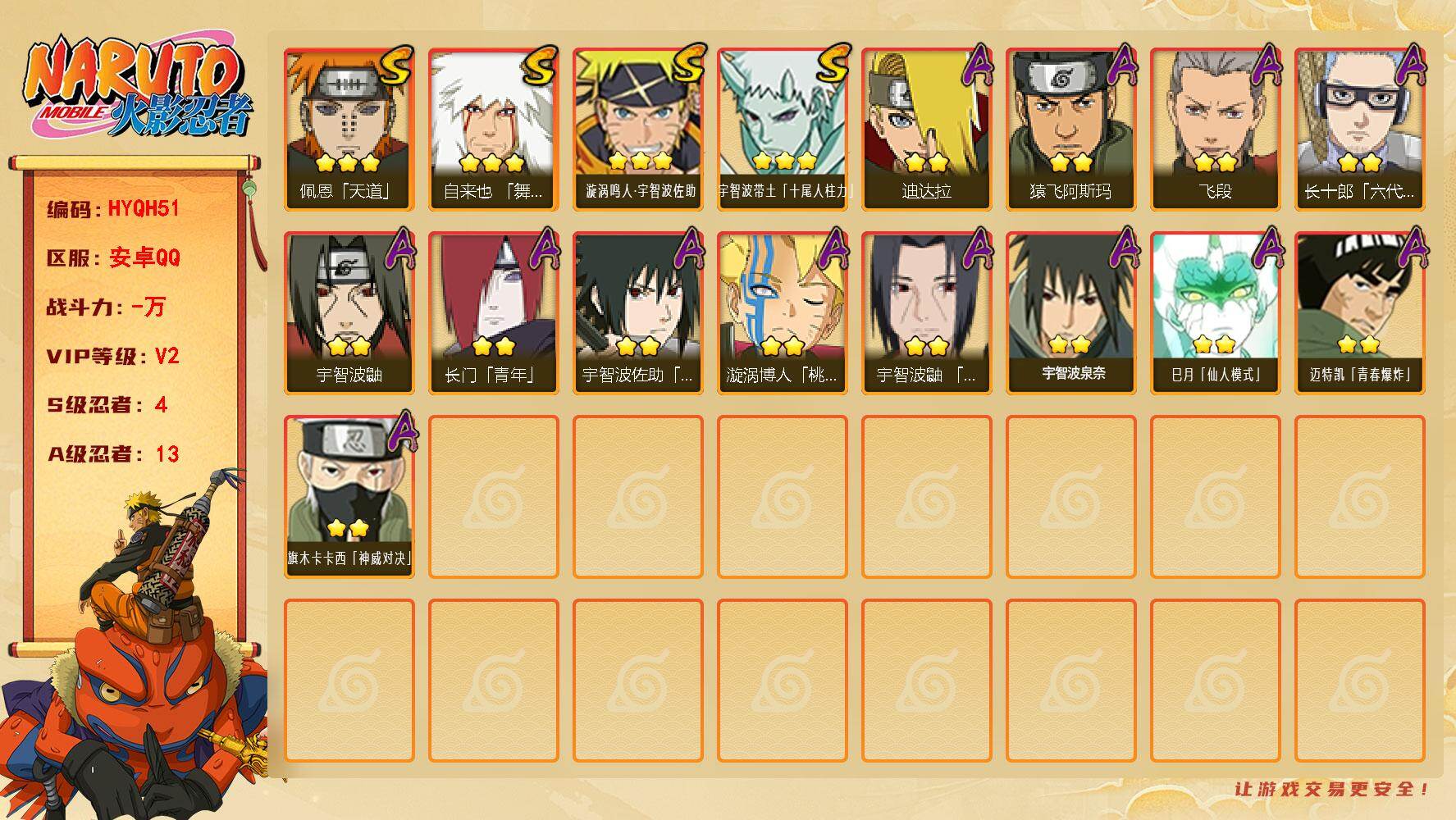Click the 长门「青年」 ninja card
Screen dimensions: 1456x820
[x=493, y=313]
